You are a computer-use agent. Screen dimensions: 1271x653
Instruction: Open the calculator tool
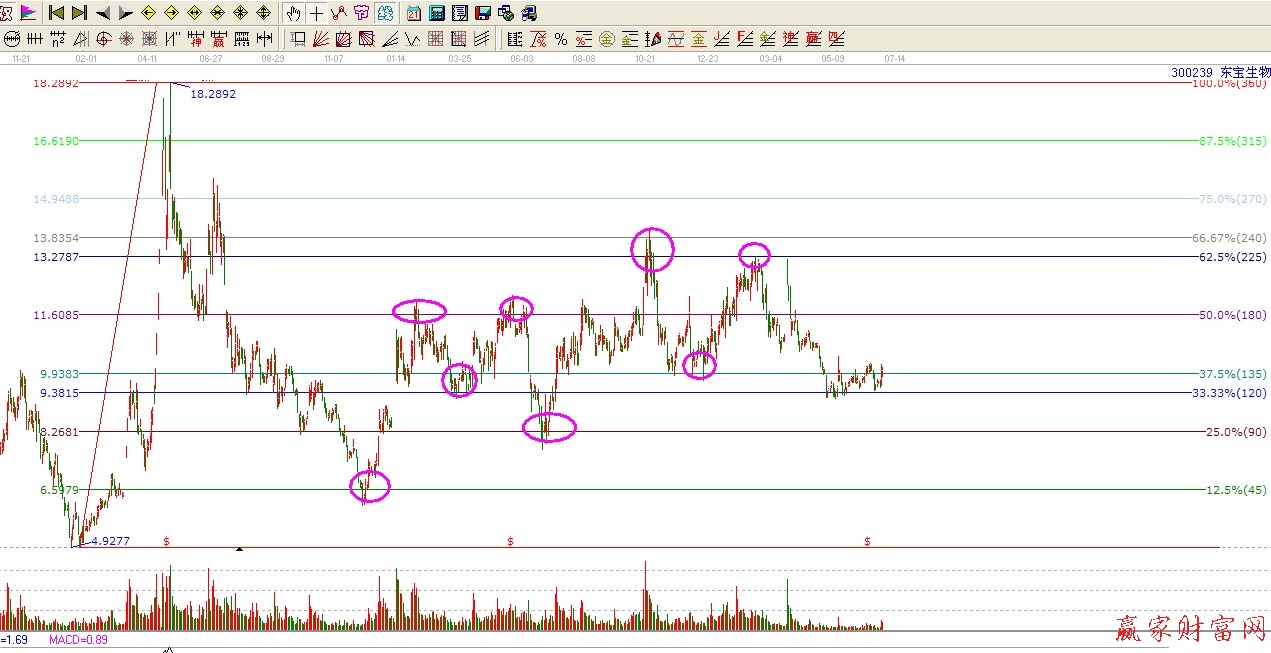(437, 13)
